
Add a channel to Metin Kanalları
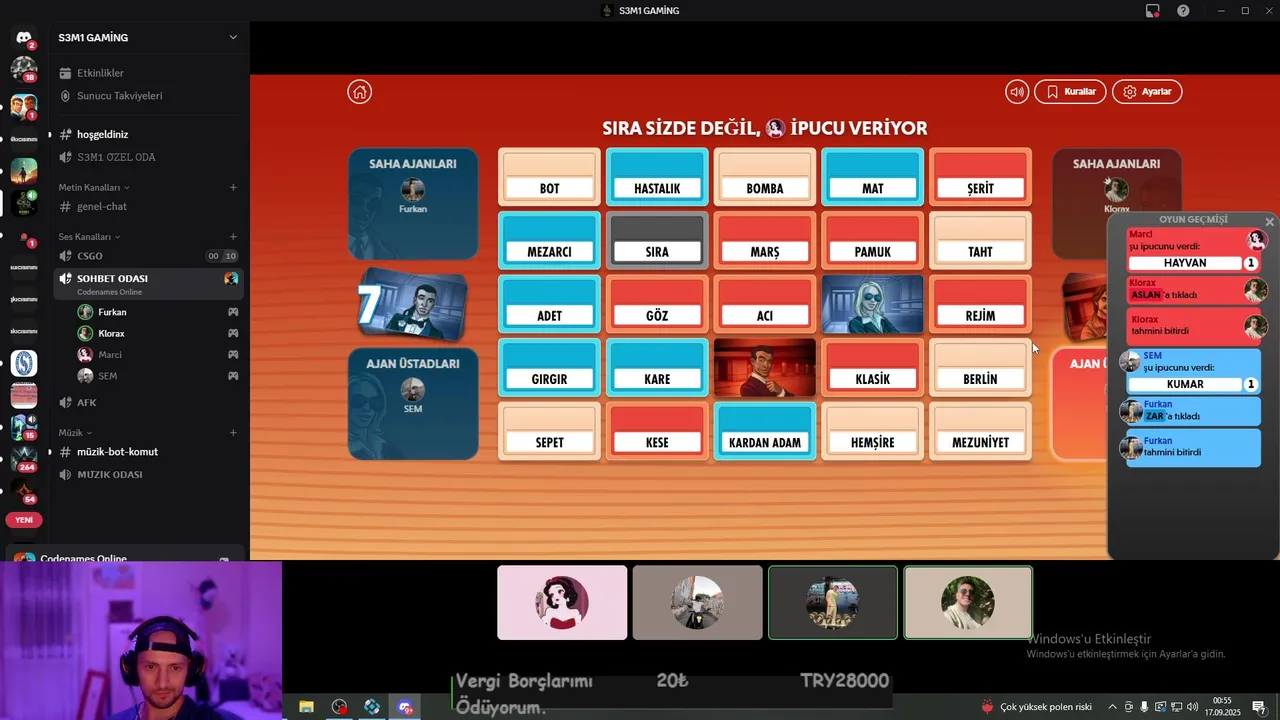tap(233, 187)
